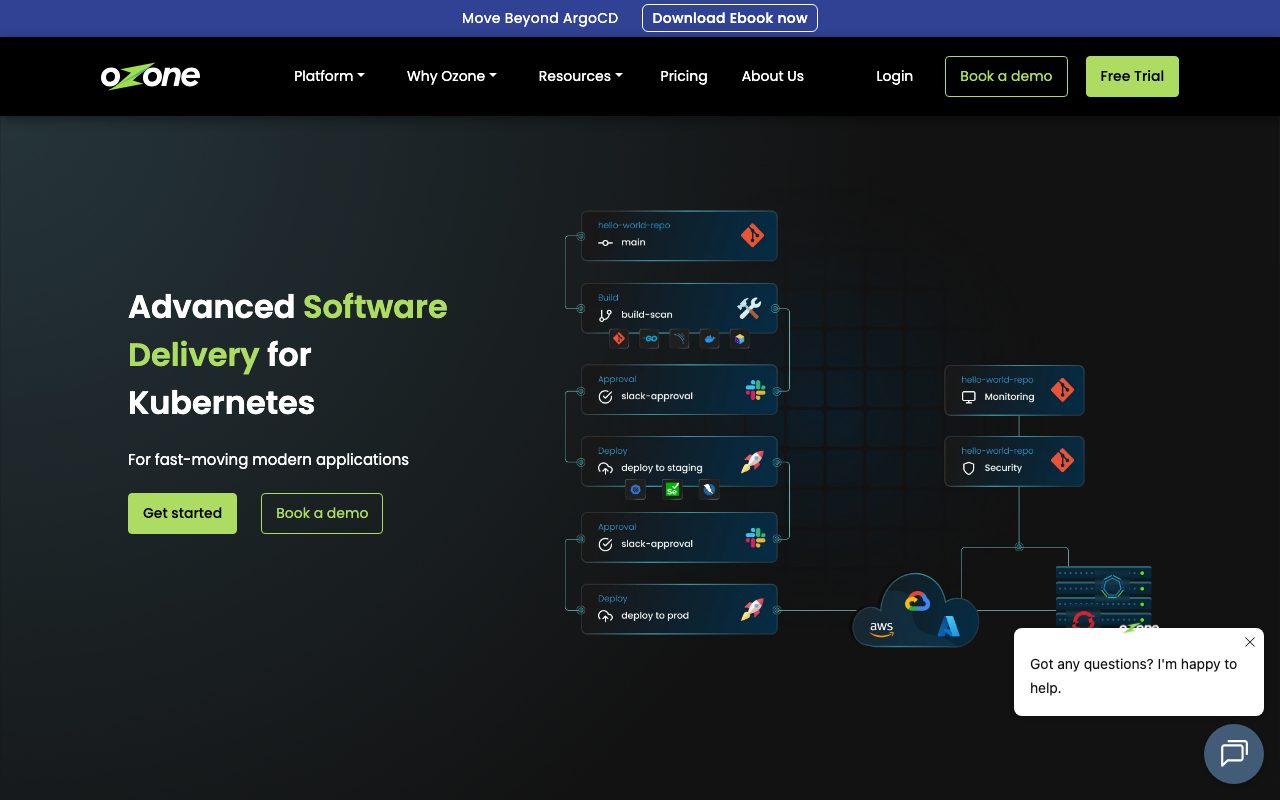Click the Google Cloud logo in the cloud graphic
1280x800 pixels.
tap(917, 601)
